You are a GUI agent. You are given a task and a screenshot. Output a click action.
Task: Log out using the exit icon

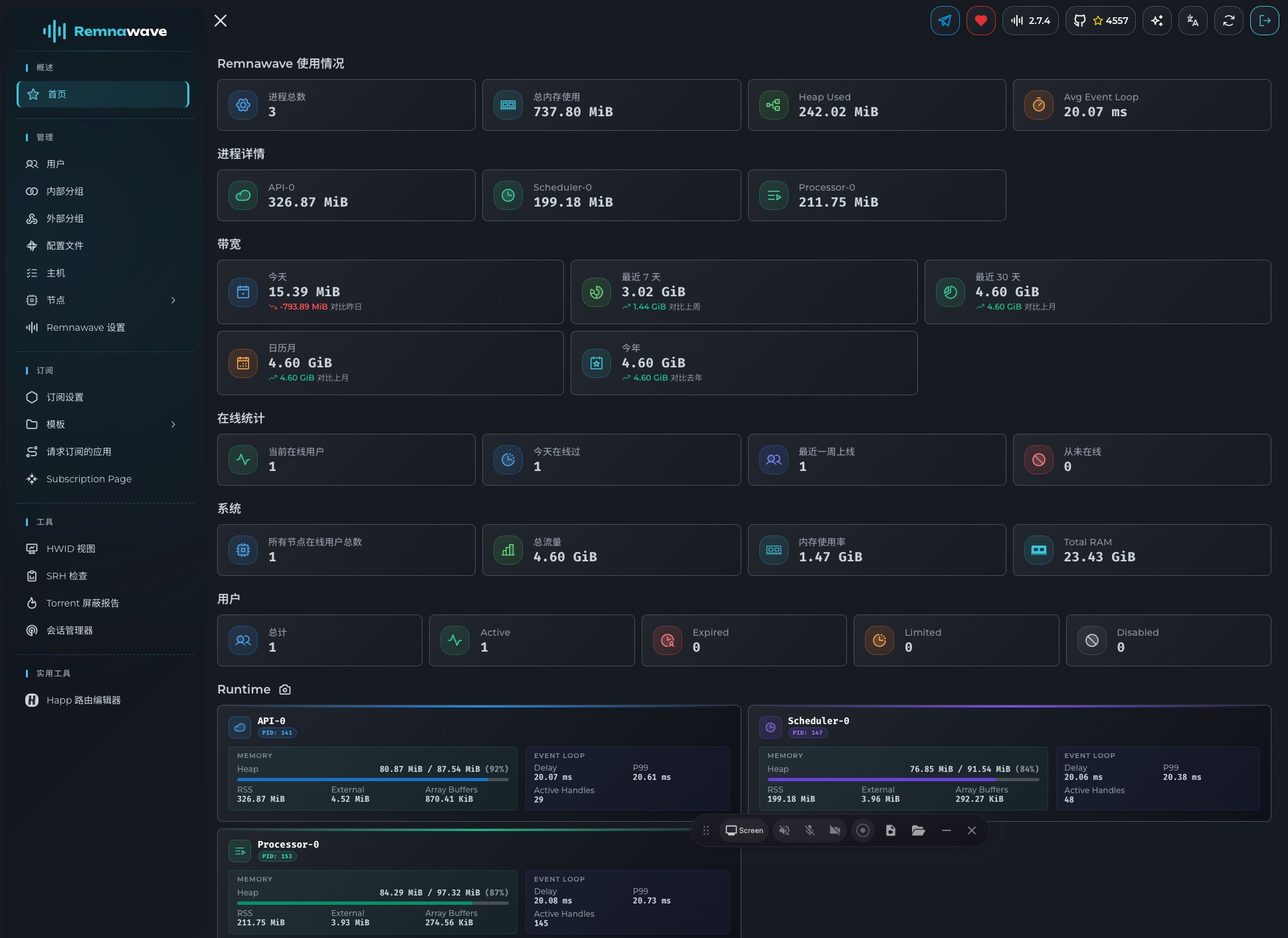(1265, 21)
